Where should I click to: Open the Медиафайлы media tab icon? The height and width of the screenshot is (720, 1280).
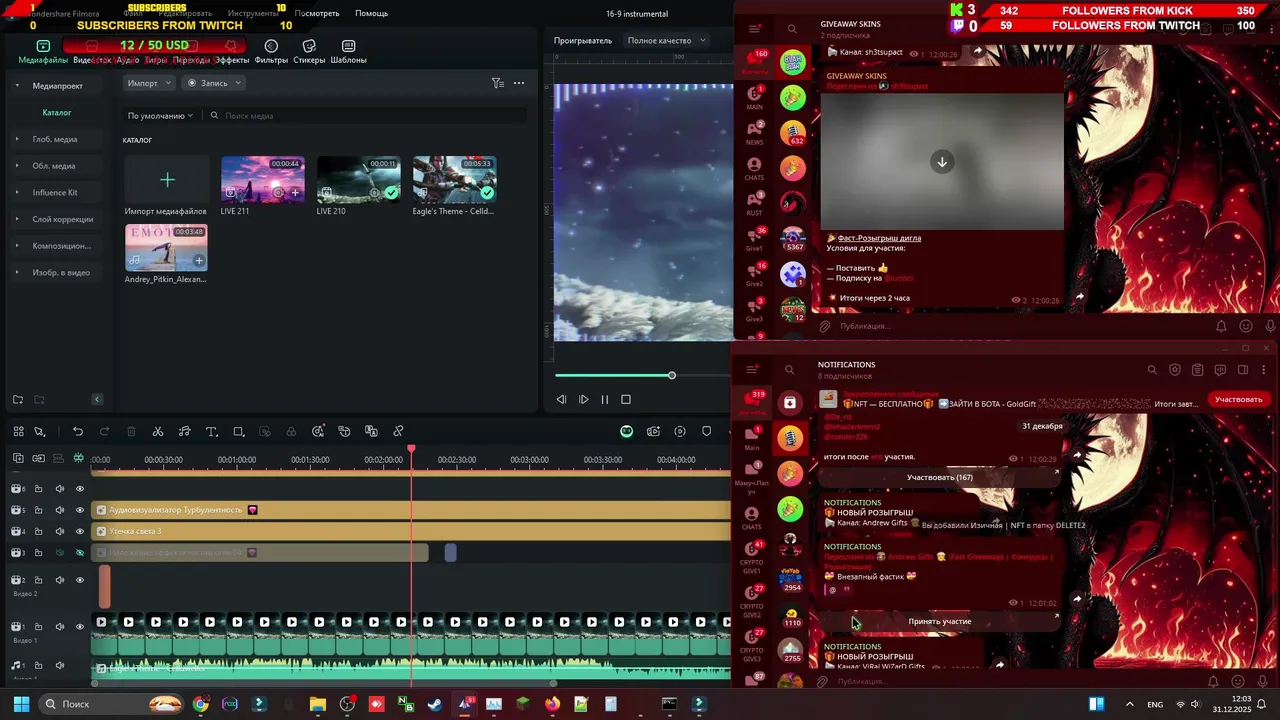click(x=43, y=46)
